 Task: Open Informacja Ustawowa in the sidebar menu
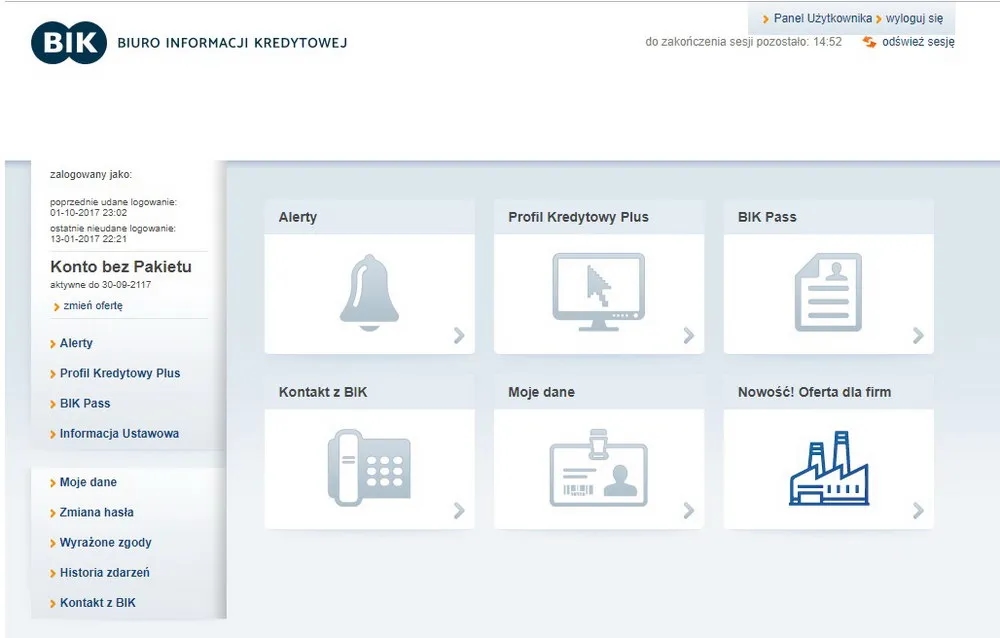[x=119, y=434]
